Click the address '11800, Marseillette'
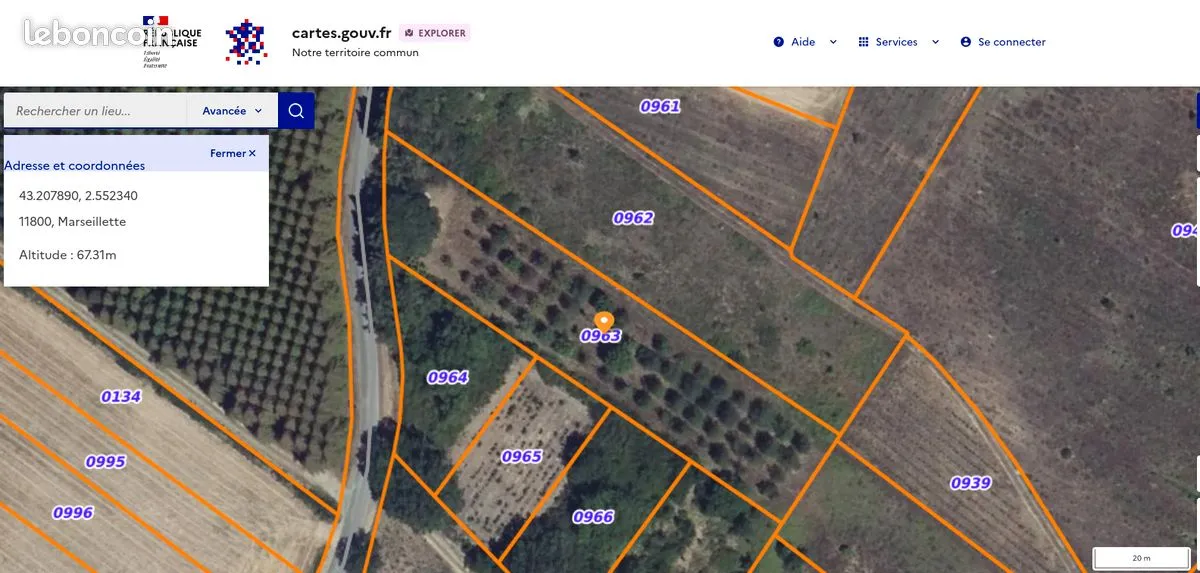Image resolution: width=1200 pixels, height=573 pixels. 73,221
